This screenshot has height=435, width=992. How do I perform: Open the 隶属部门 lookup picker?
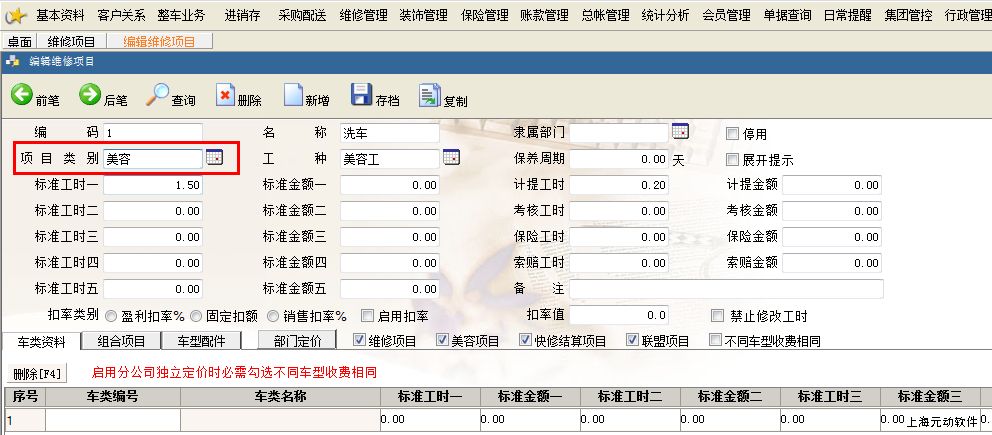[x=680, y=132]
